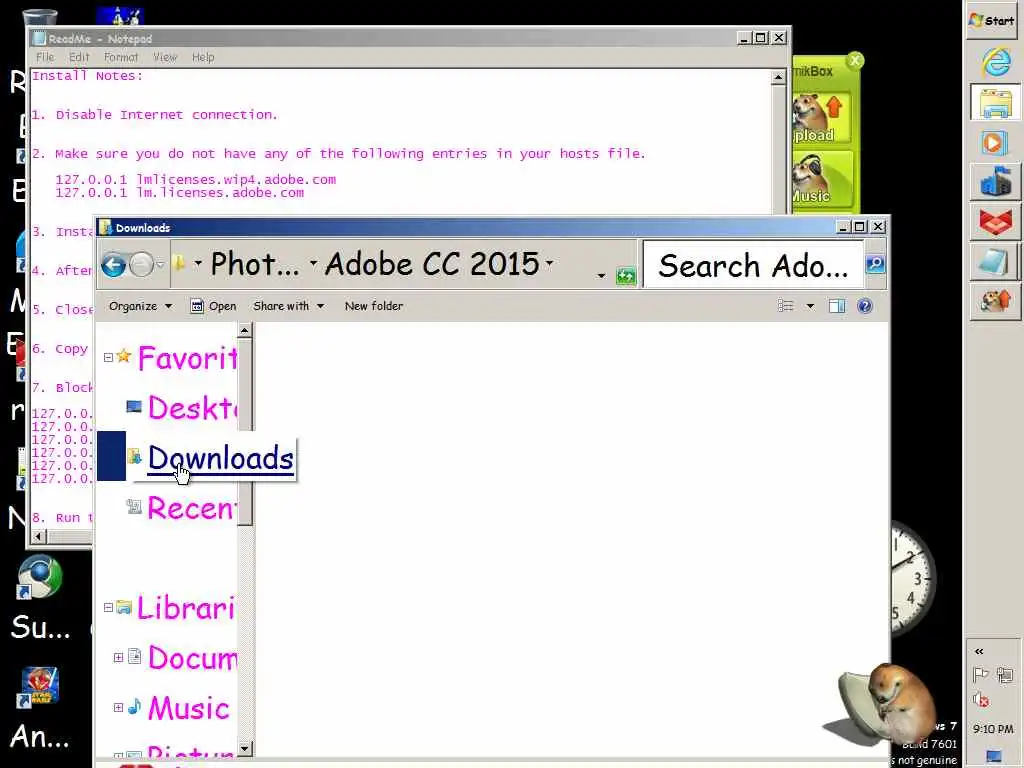Click the network tray icon
The height and width of the screenshot is (768, 1024).
[x=1005, y=675]
